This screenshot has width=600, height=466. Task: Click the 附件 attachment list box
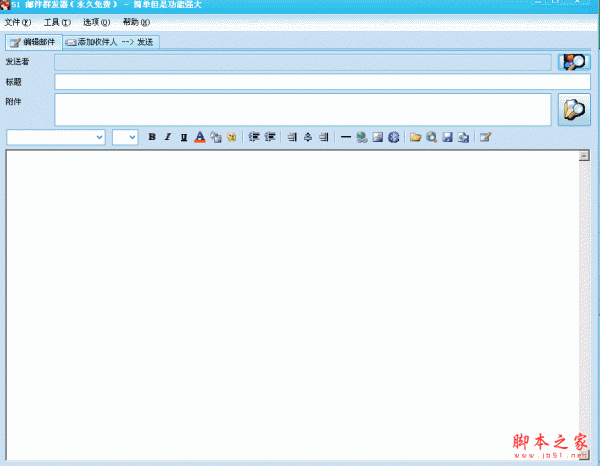point(303,109)
